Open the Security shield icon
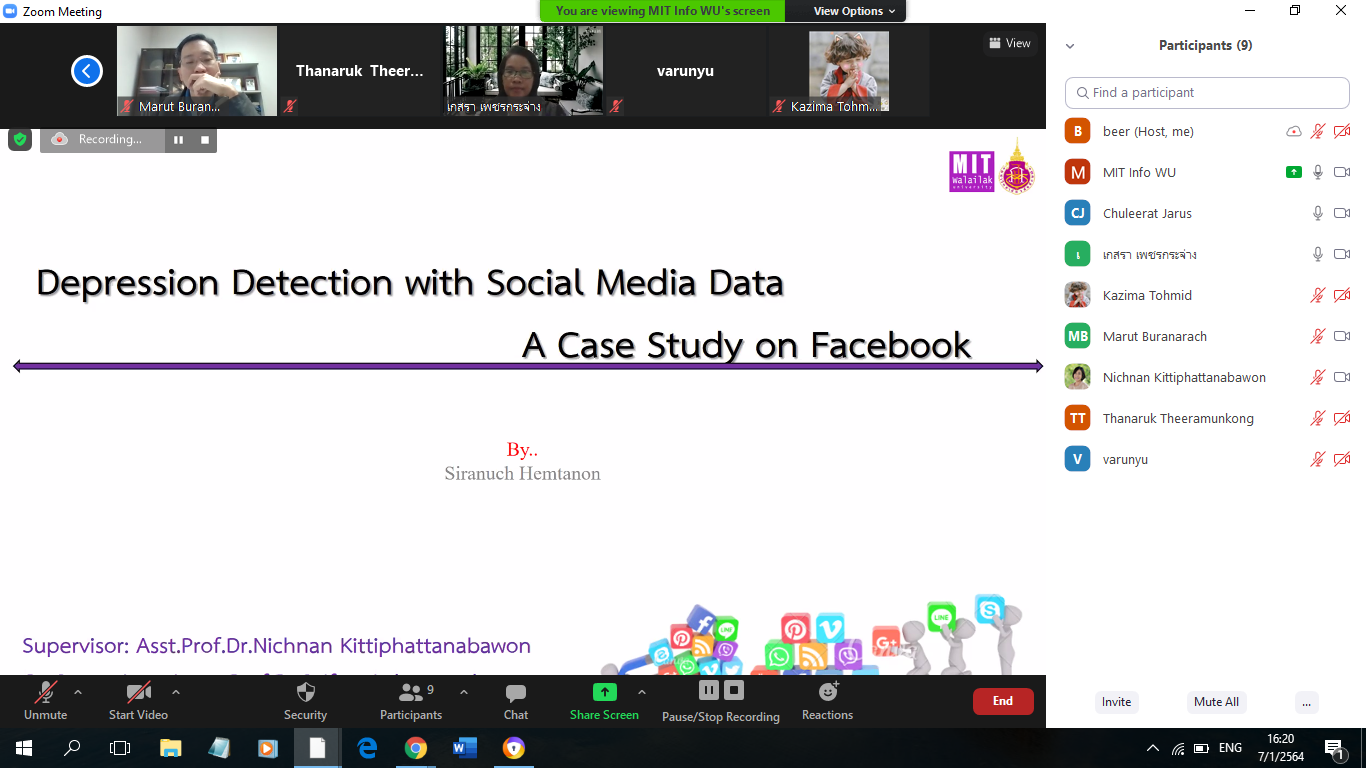This screenshot has width=1366, height=768. (306, 693)
